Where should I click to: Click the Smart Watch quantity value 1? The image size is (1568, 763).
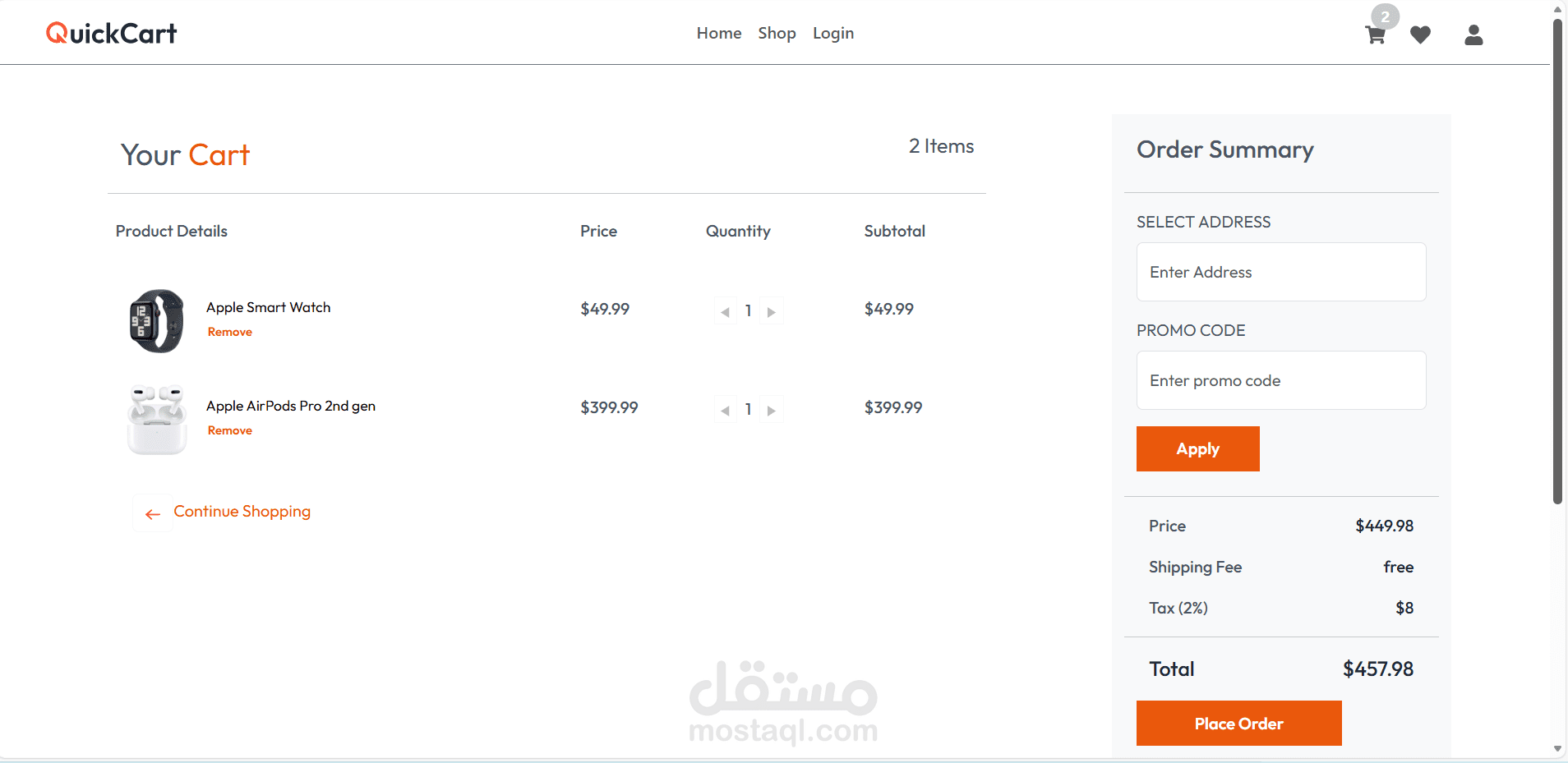748,311
